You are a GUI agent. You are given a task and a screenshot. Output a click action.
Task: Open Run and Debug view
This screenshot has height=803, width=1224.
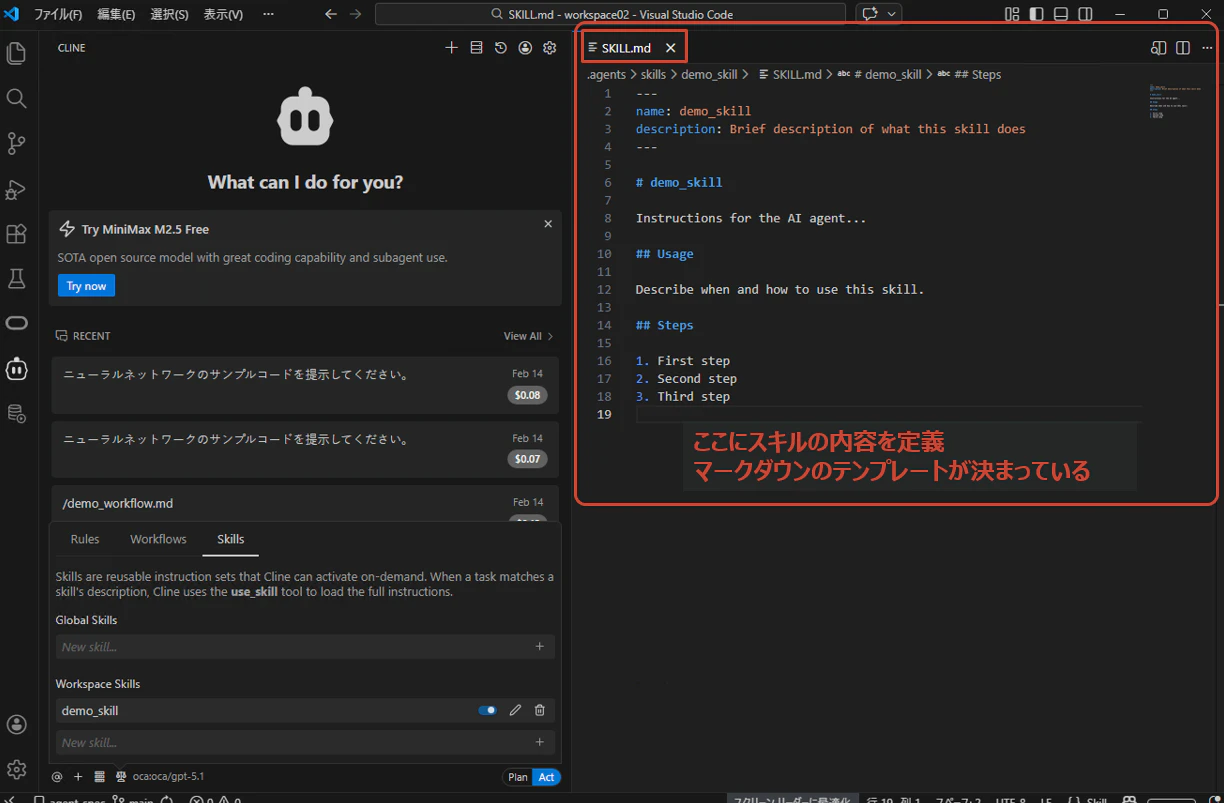pyautogui.click(x=16, y=189)
